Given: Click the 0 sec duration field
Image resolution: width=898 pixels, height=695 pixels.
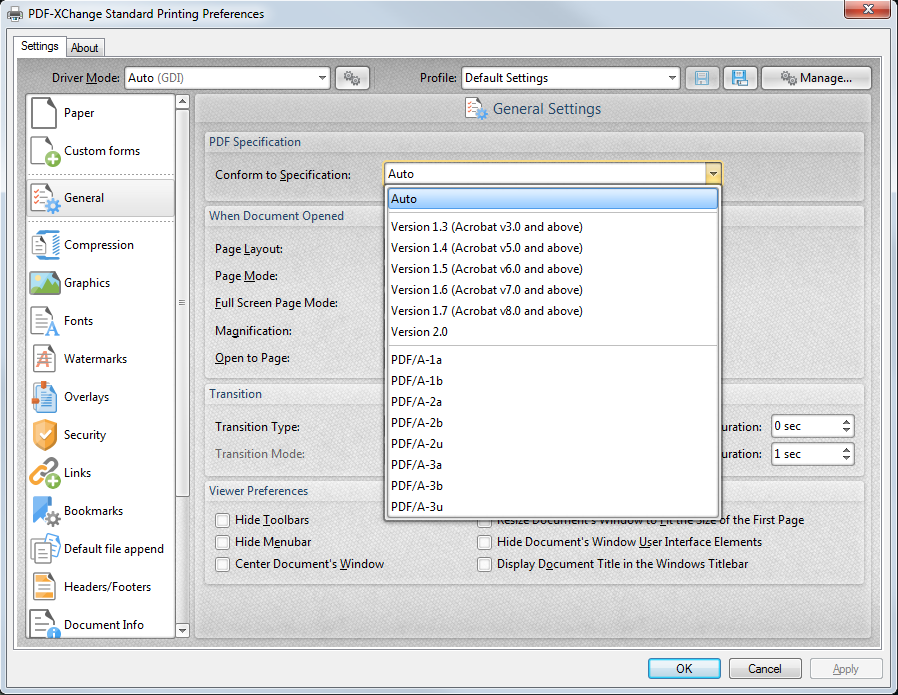Looking at the screenshot, I should point(806,426).
